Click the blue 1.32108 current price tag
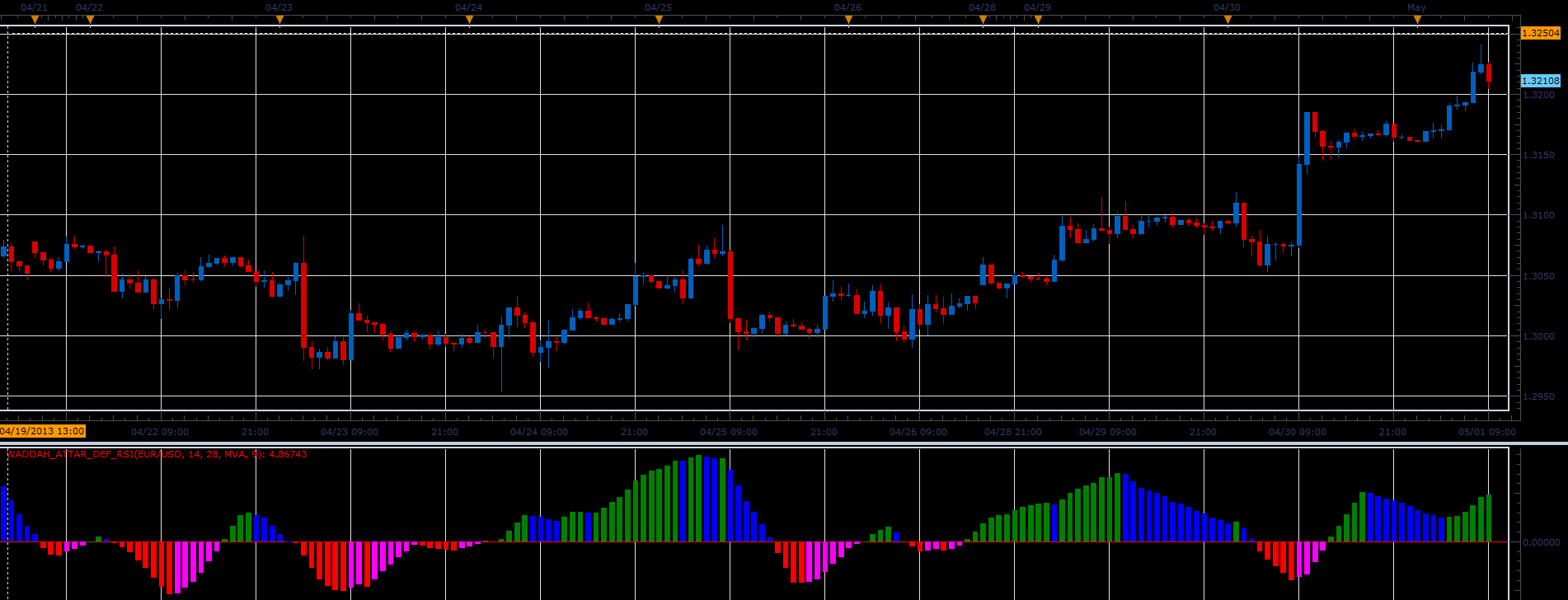1568x600 pixels. click(1540, 81)
